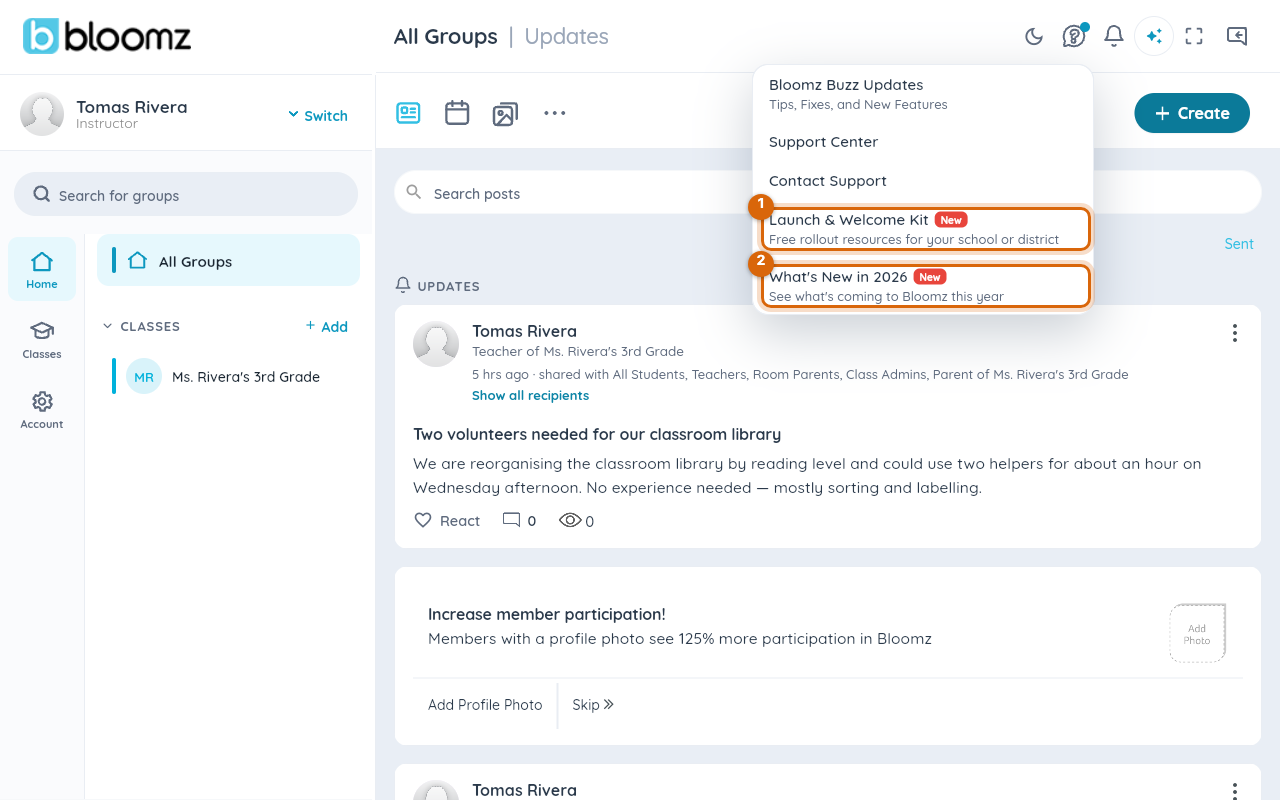Viewport: 1280px width, 800px height.
Task: Go to Home in sidebar
Action: coord(42,269)
